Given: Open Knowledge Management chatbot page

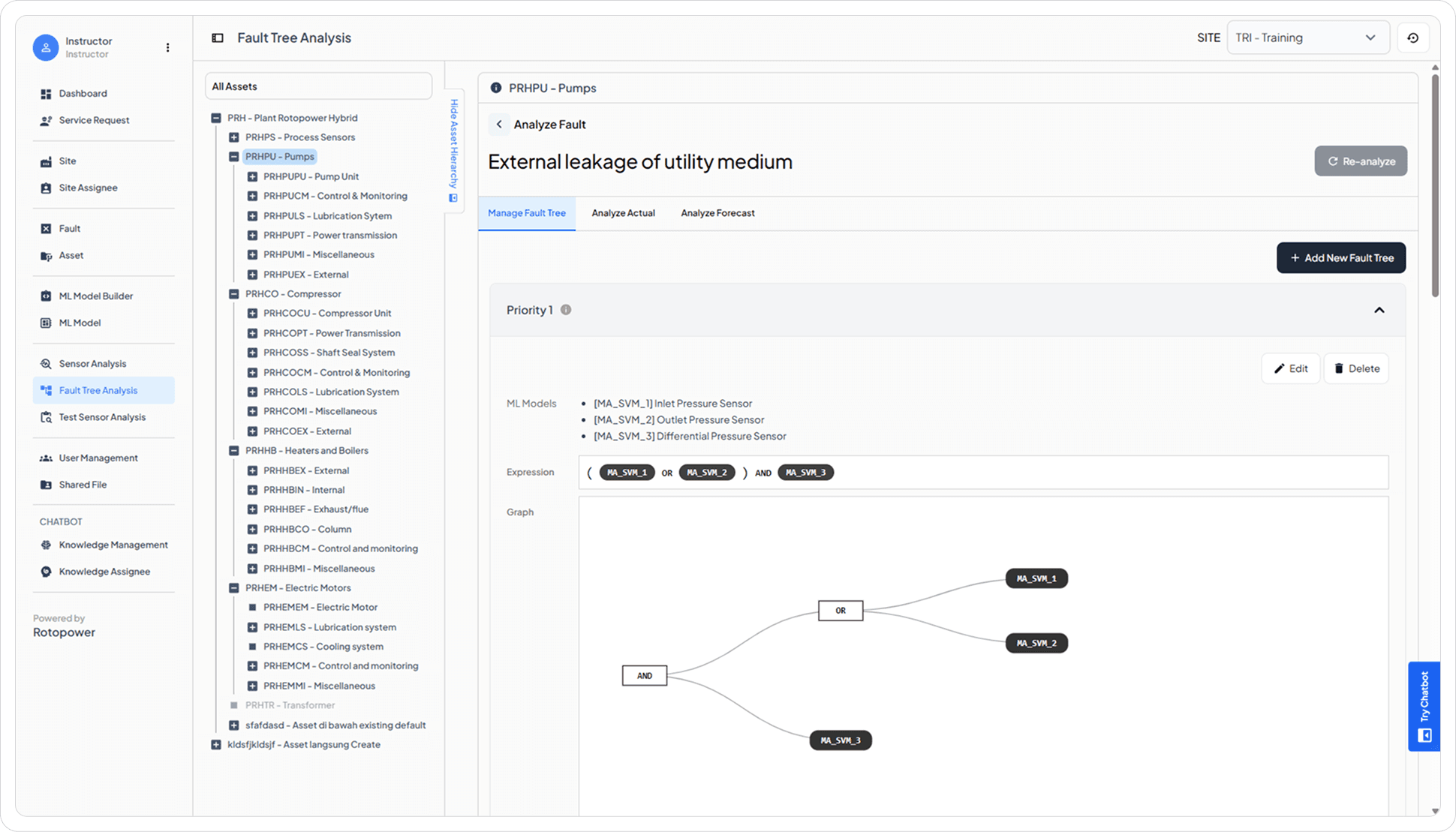Looking at the screenshot, I should pos(113,545).
